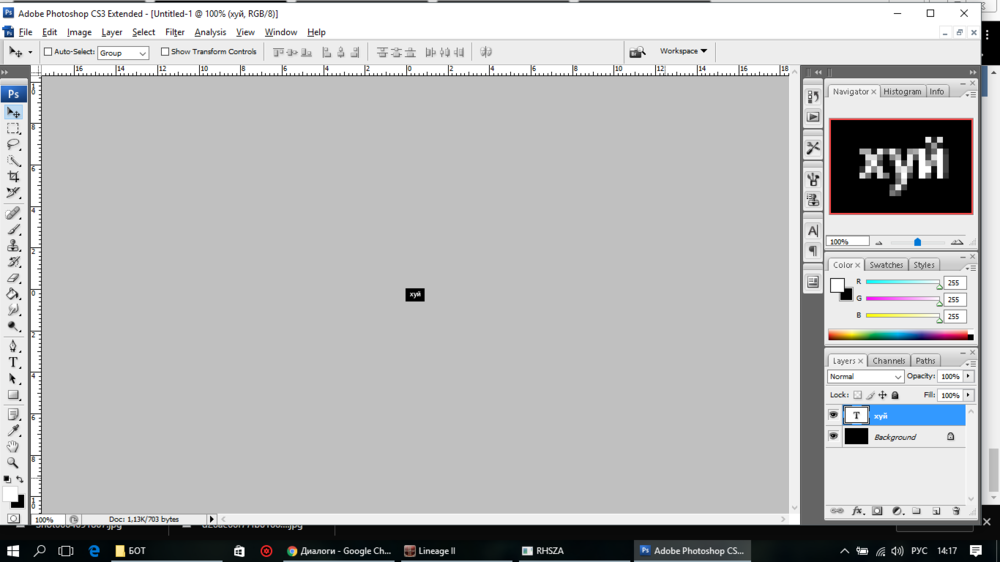Screen dimensions: 1000x562
Task: Select the Background layer row
Action: pos(896,437)
